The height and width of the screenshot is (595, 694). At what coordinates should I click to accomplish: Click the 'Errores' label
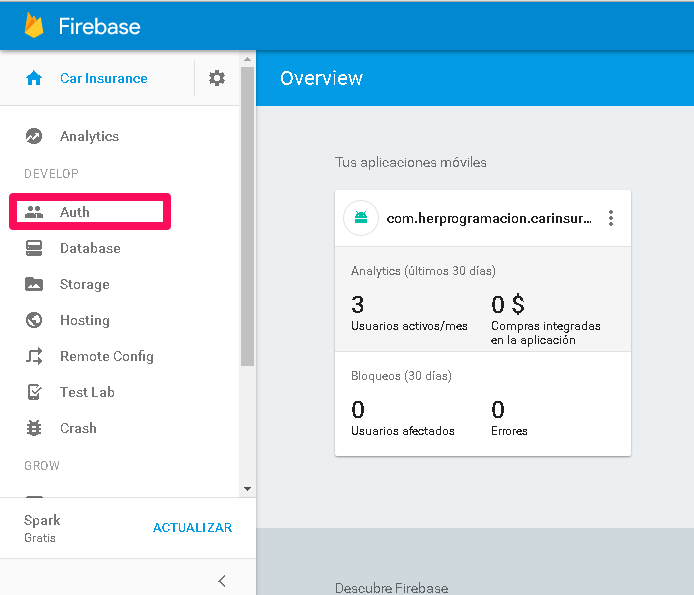pos(509,431)
